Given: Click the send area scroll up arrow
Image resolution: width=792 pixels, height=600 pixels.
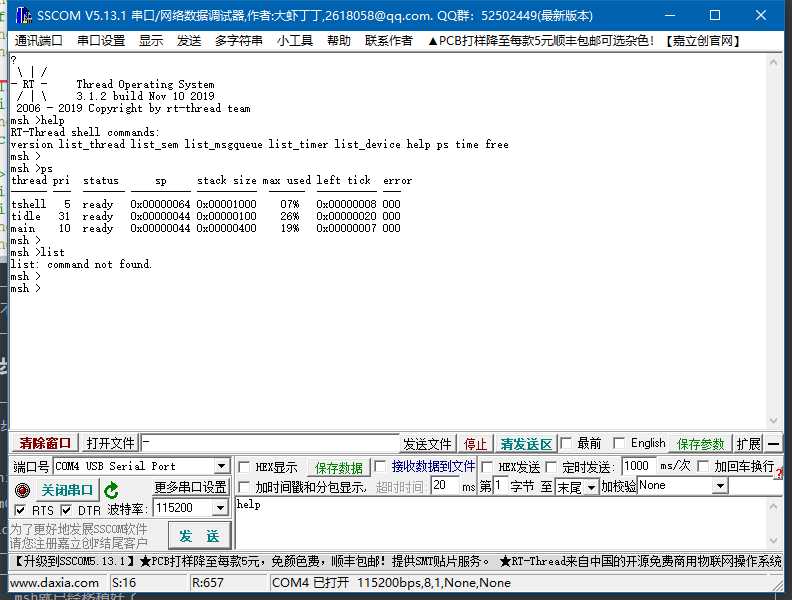Looking at the screenshot, I should [773, 506].
